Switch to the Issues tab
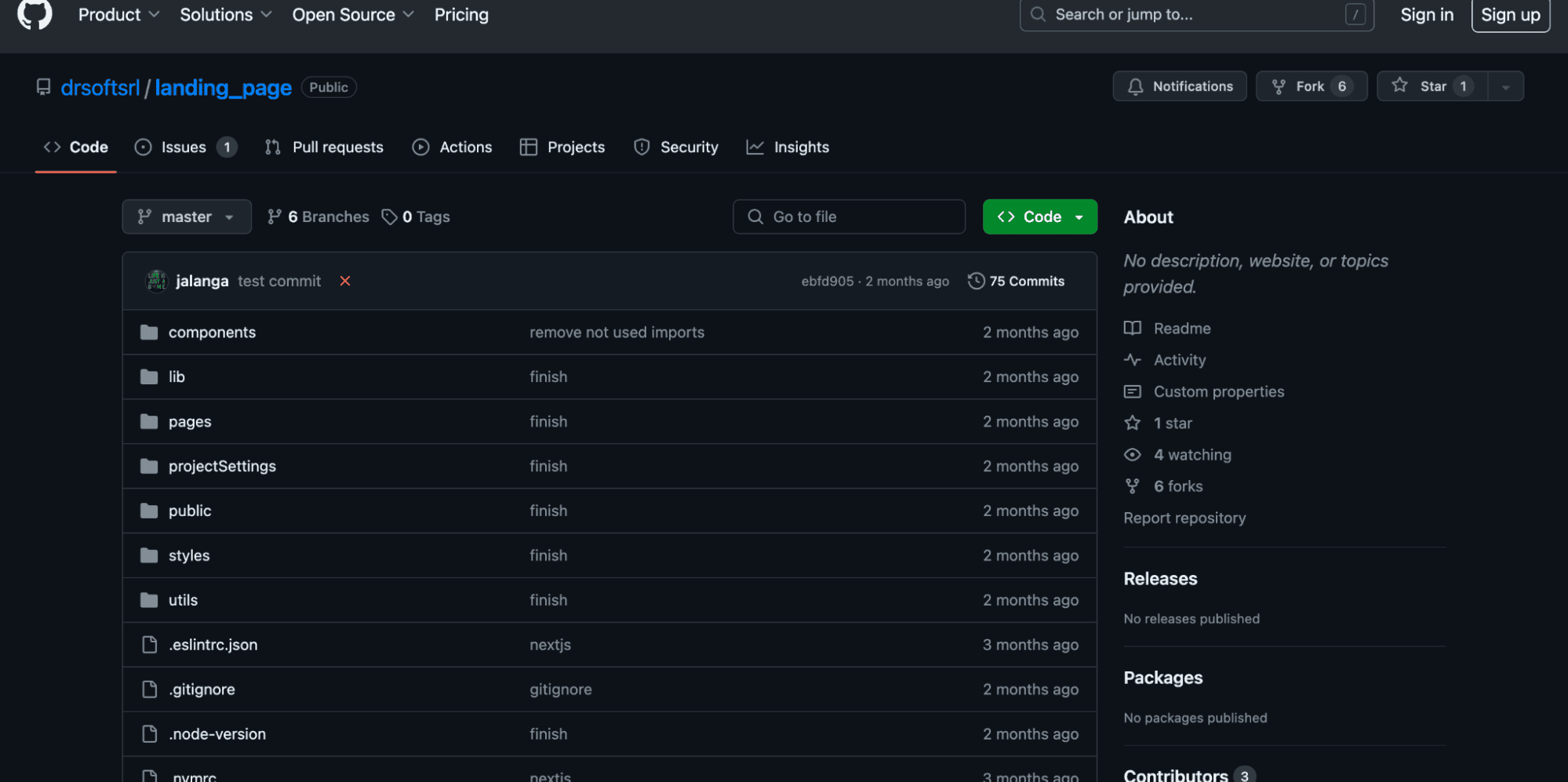This screenshot has width=1568, height=782. (186, 147)
